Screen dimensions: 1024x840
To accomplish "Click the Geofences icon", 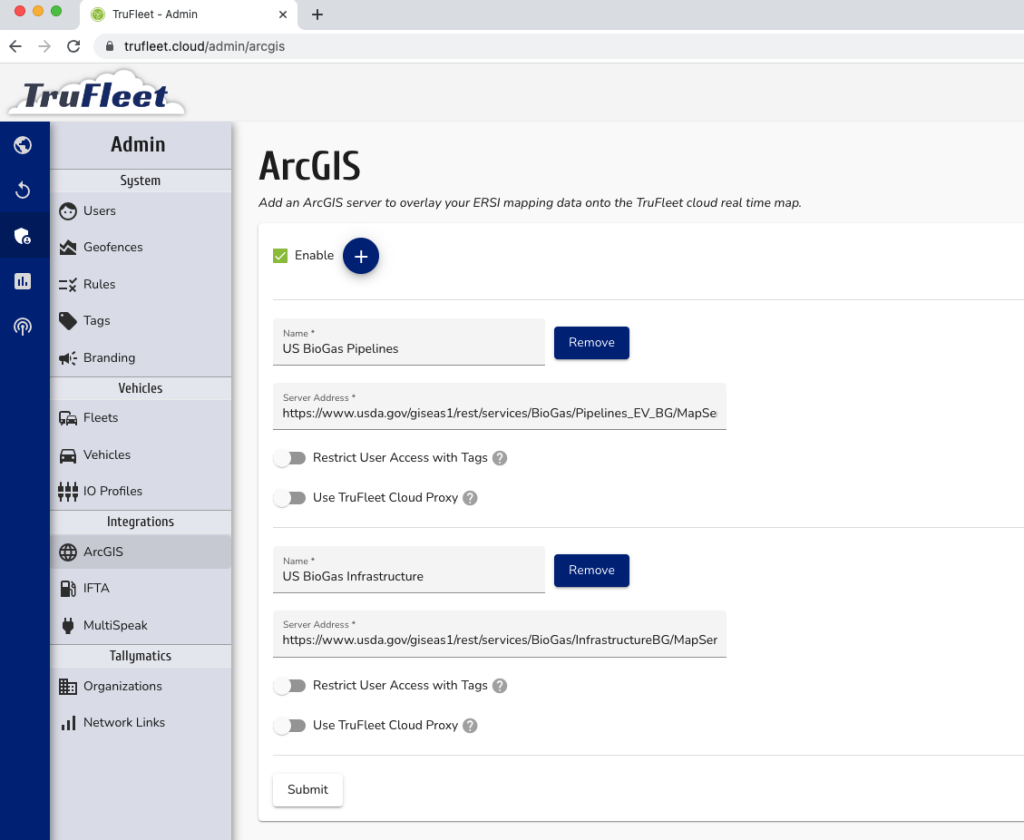I will (68, 248).
